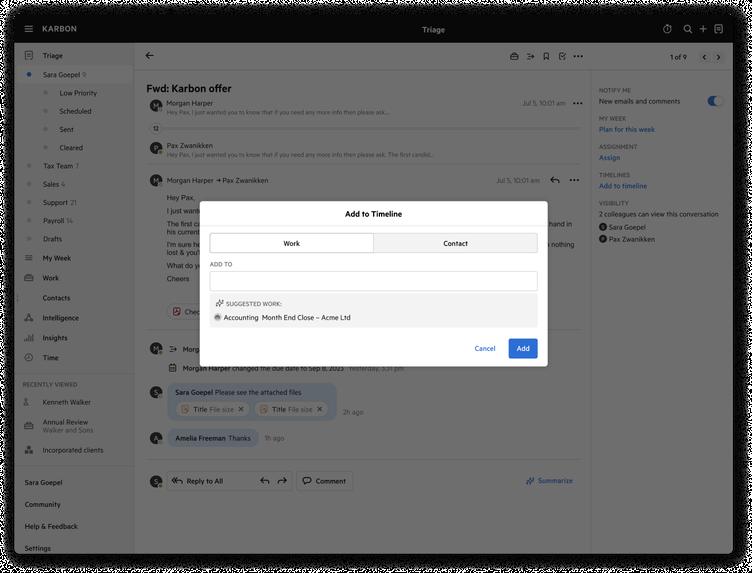Screen dimensions: 752x573
Task: Open the conversation toolbar more options dots
Action: tap(578, 57)
